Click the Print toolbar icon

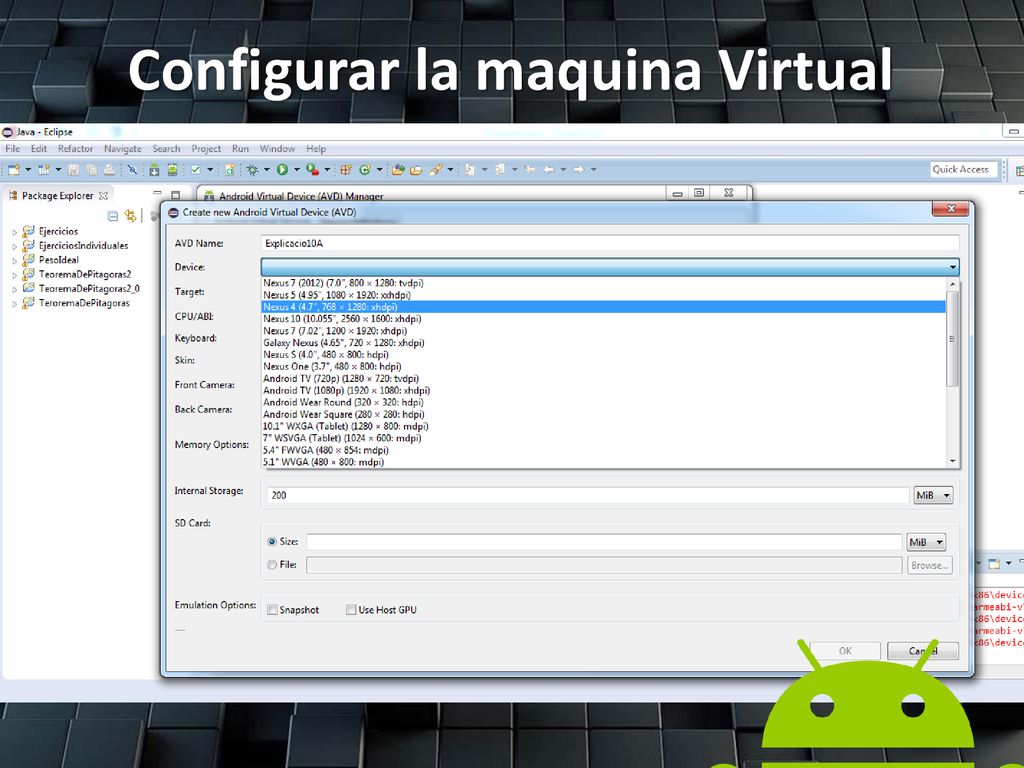click(109, 170)
